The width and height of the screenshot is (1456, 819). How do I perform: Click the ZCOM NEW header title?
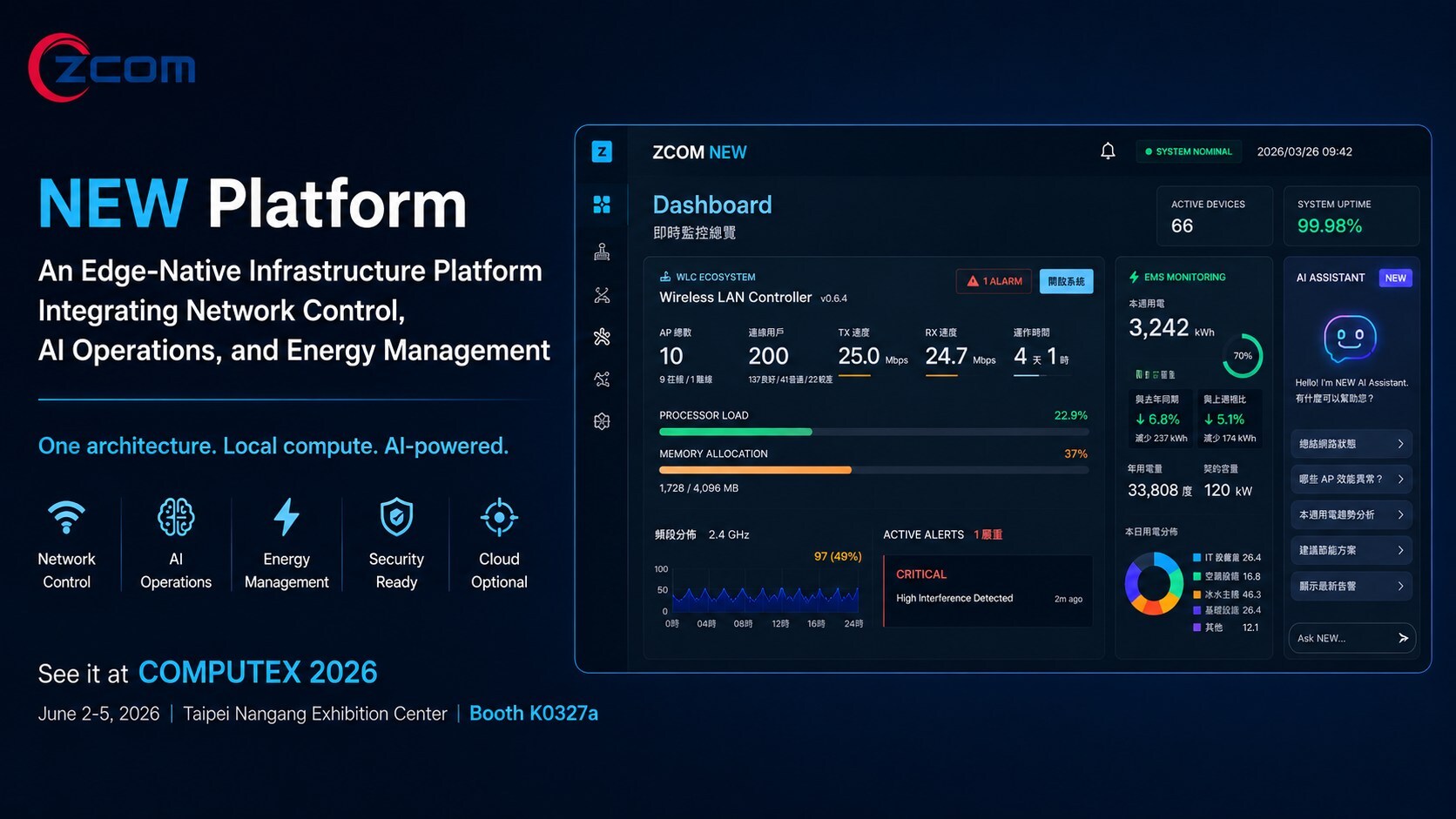point(699,152)
